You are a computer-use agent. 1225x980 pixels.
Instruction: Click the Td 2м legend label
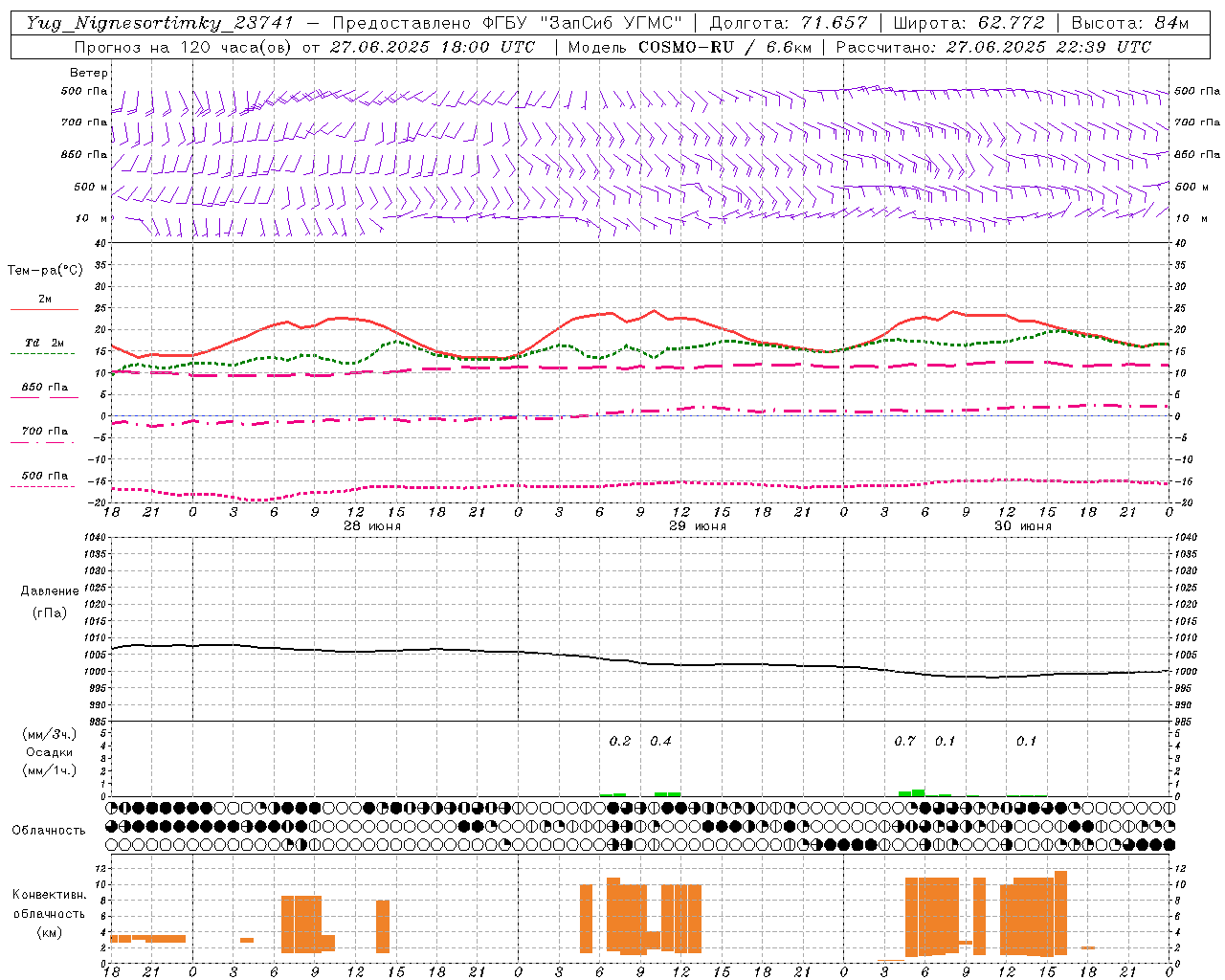pyautogui.click(x=45, y=343)
